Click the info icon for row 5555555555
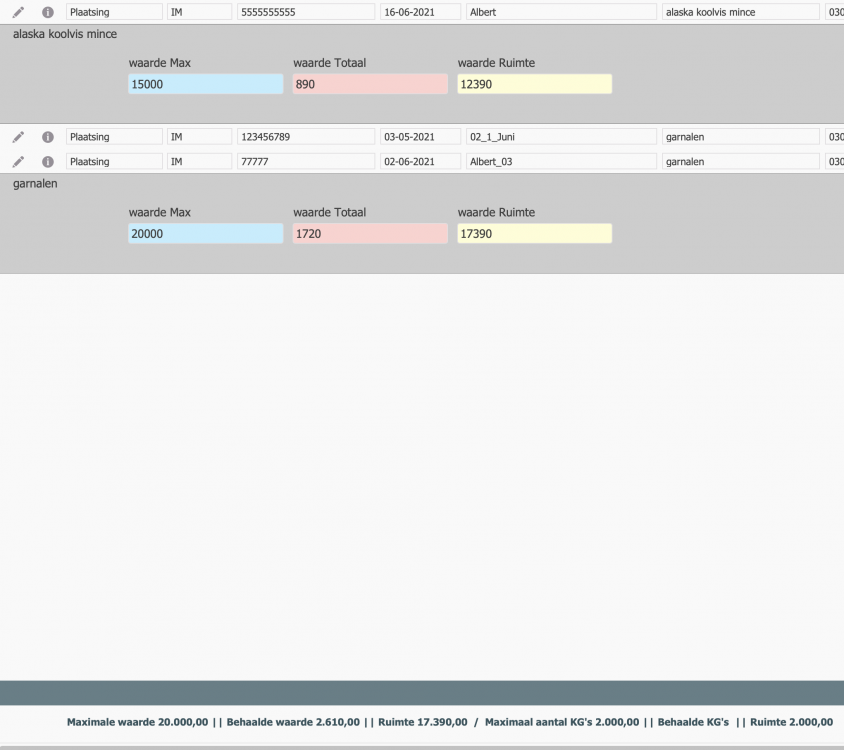The height and width of the screenshot is (750, 844). (47, 12)
